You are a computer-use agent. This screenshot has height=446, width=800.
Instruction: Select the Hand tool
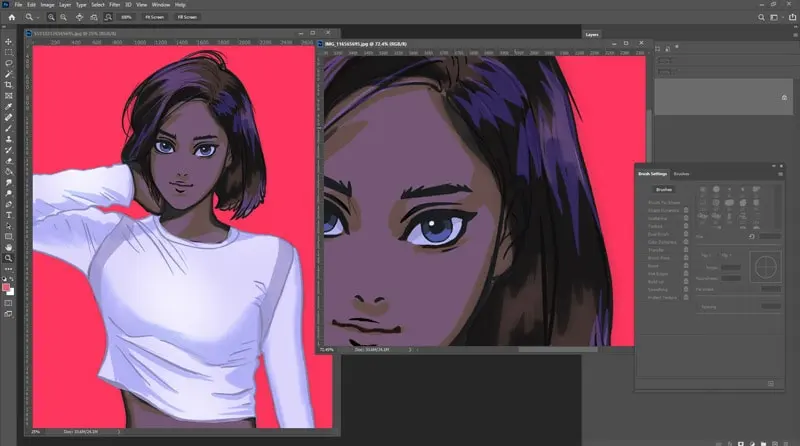click(x=8, y=247)
